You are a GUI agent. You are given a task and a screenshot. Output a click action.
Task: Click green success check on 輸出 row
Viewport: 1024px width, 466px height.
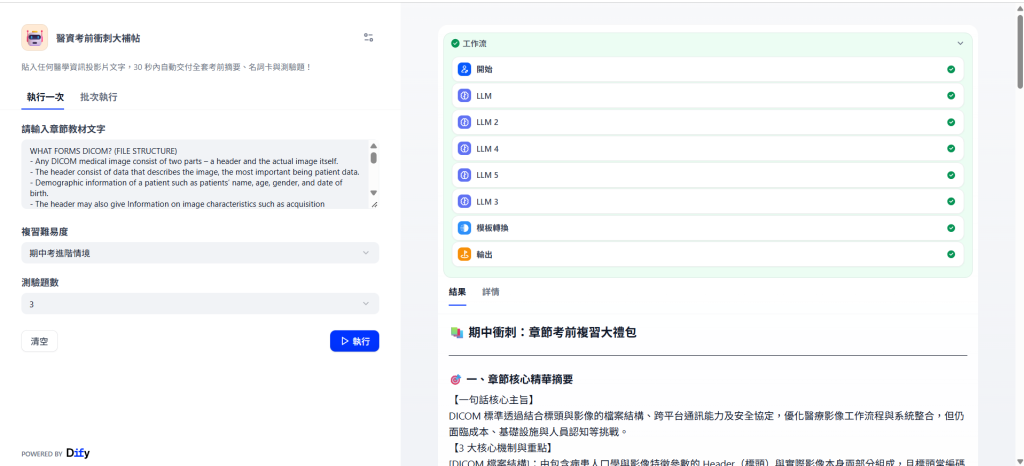coord(951,255)
